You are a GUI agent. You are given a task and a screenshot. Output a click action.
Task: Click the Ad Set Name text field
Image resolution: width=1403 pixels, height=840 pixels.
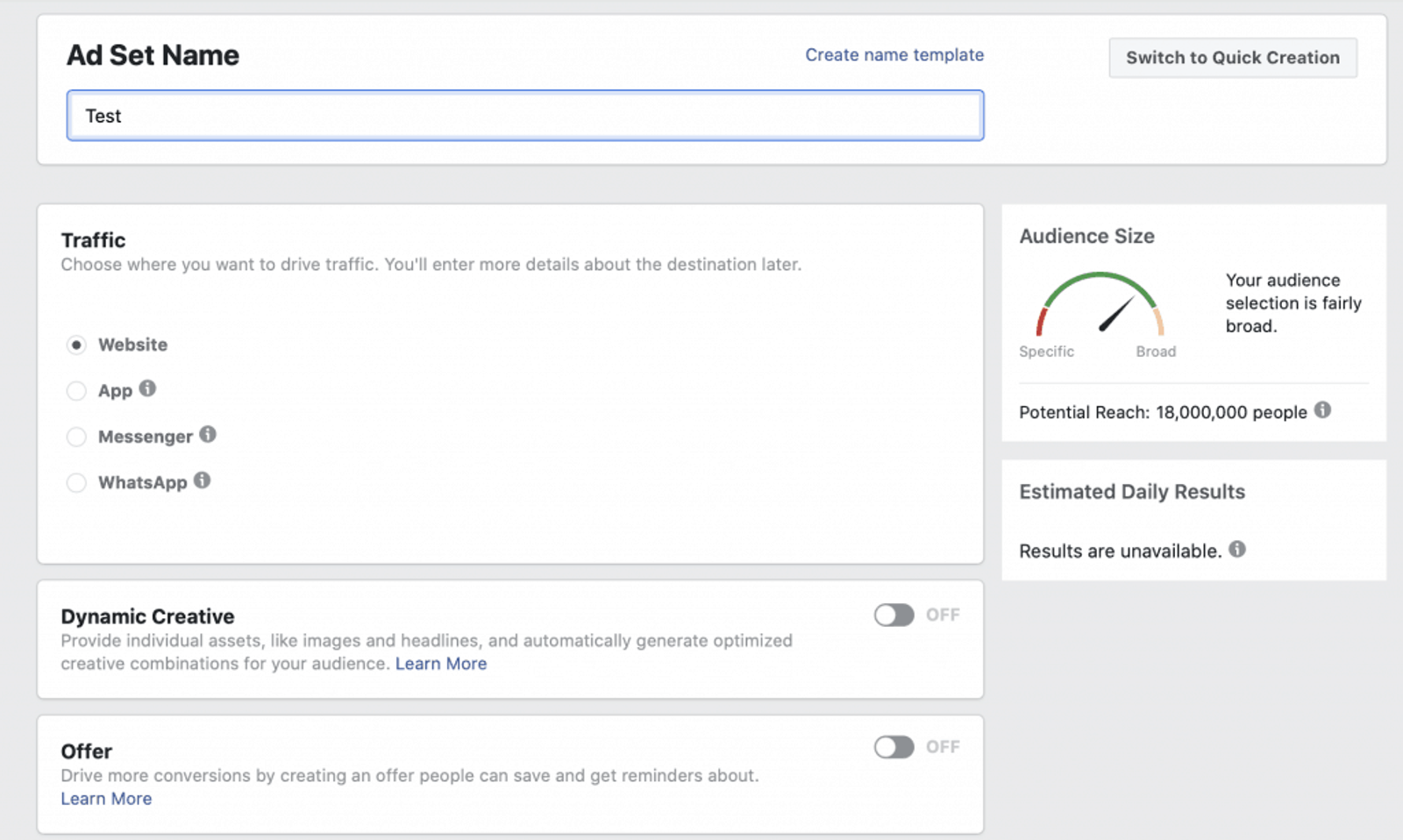pyautogui.click(x=525, y=116)
